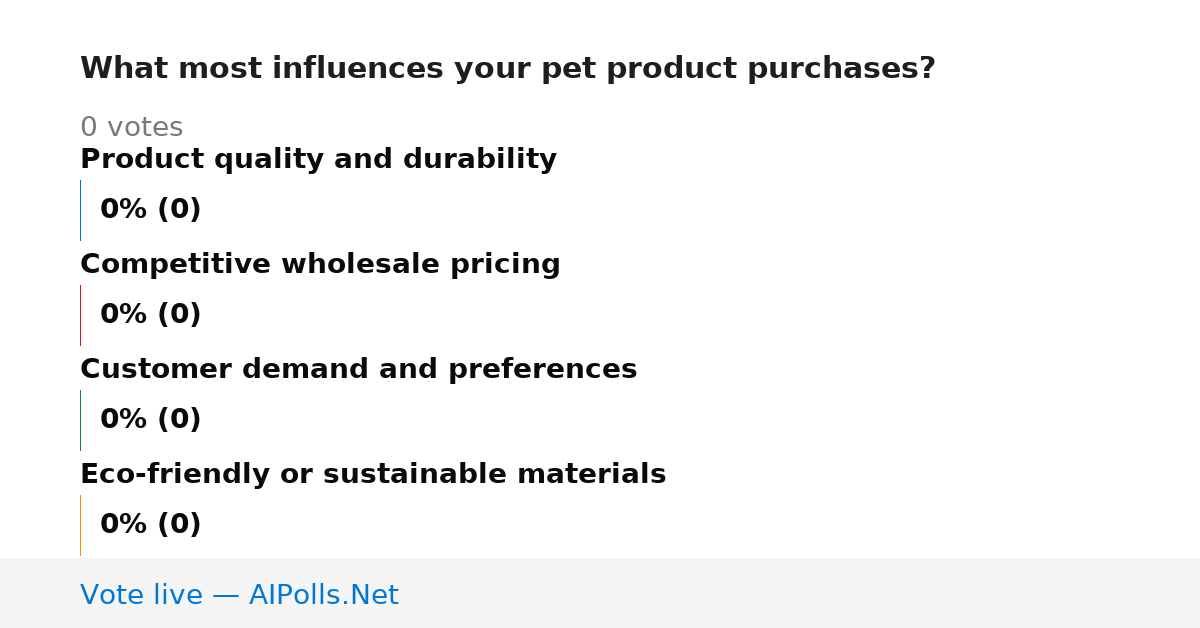Click the blue bar for Product quality
The image size is (1200, 628).
(x=80, y=210)
